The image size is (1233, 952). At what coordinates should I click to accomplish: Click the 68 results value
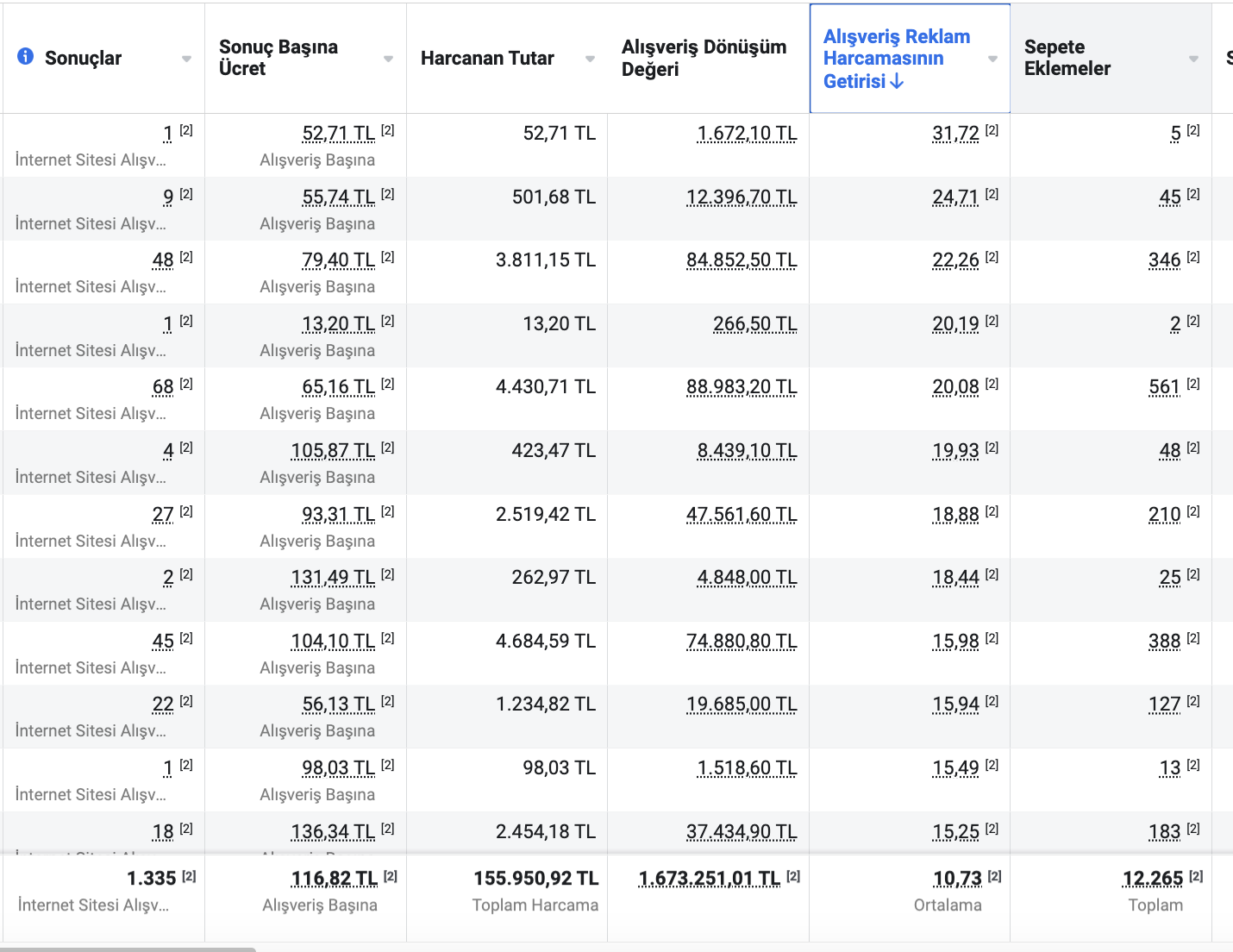(163, 387)
